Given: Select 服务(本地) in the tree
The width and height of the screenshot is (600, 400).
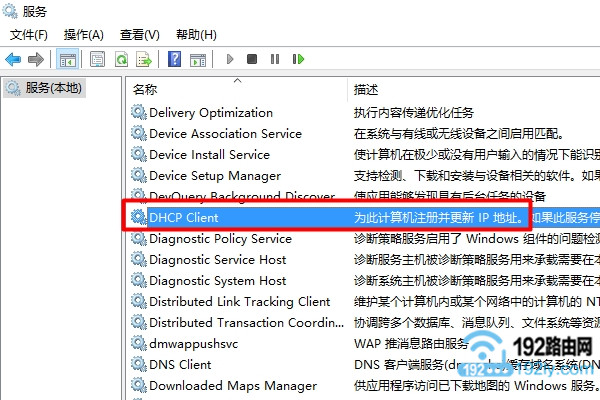Looking at the screenshot, I should tap(44, 88).
